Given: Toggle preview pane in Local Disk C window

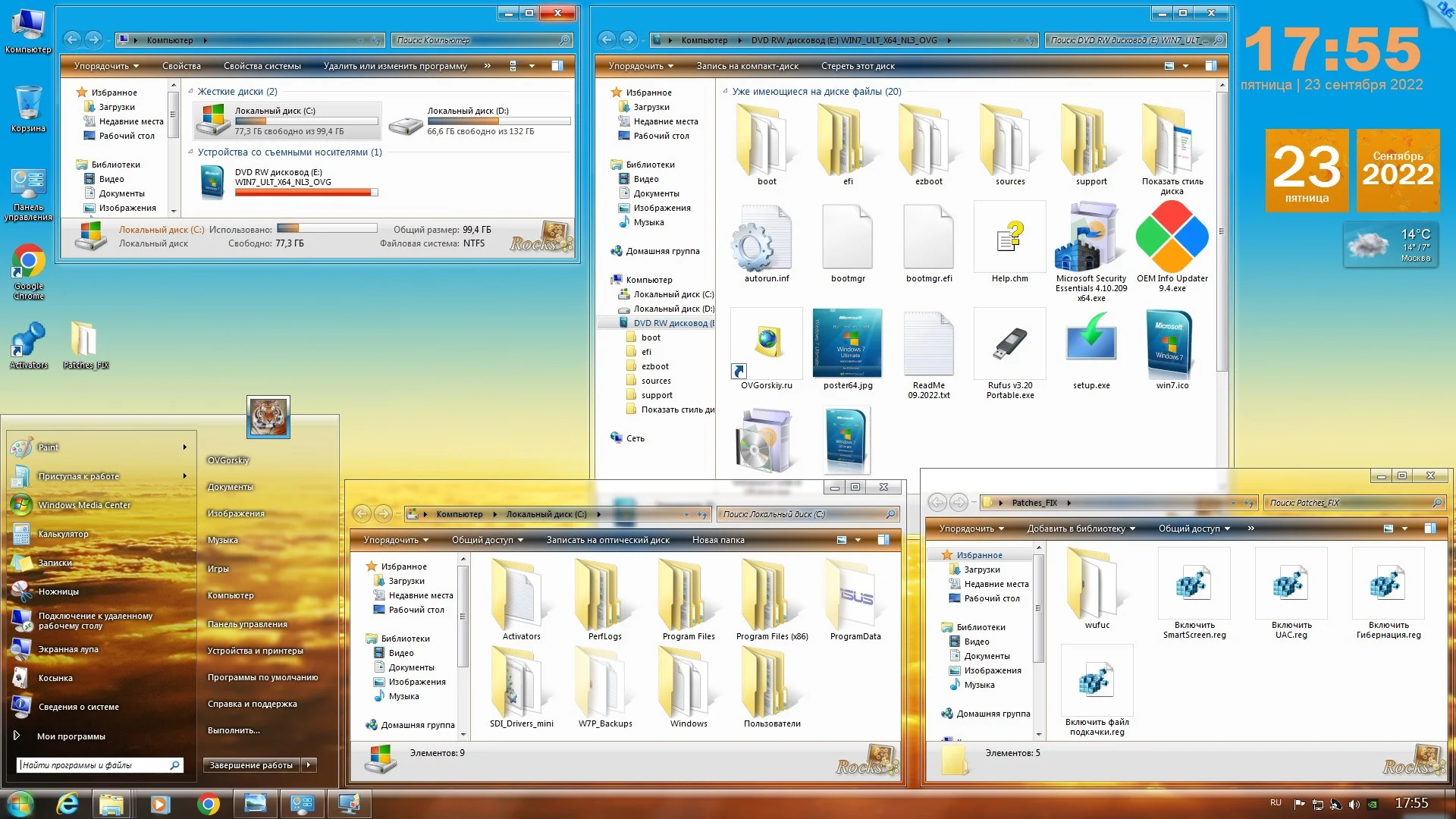Looking at the screenshot, I should point(883,540).
